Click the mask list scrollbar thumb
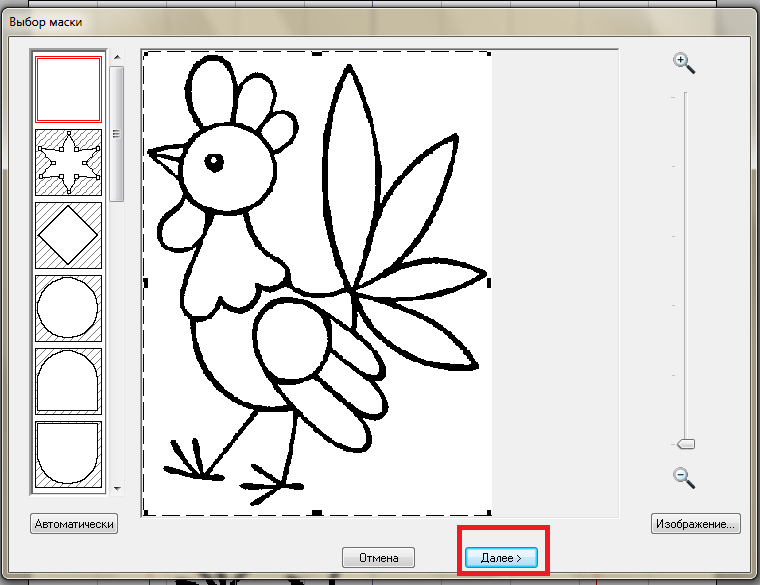Image resolution: width=760 pixels, height=585 pixels. coord(117,133)
